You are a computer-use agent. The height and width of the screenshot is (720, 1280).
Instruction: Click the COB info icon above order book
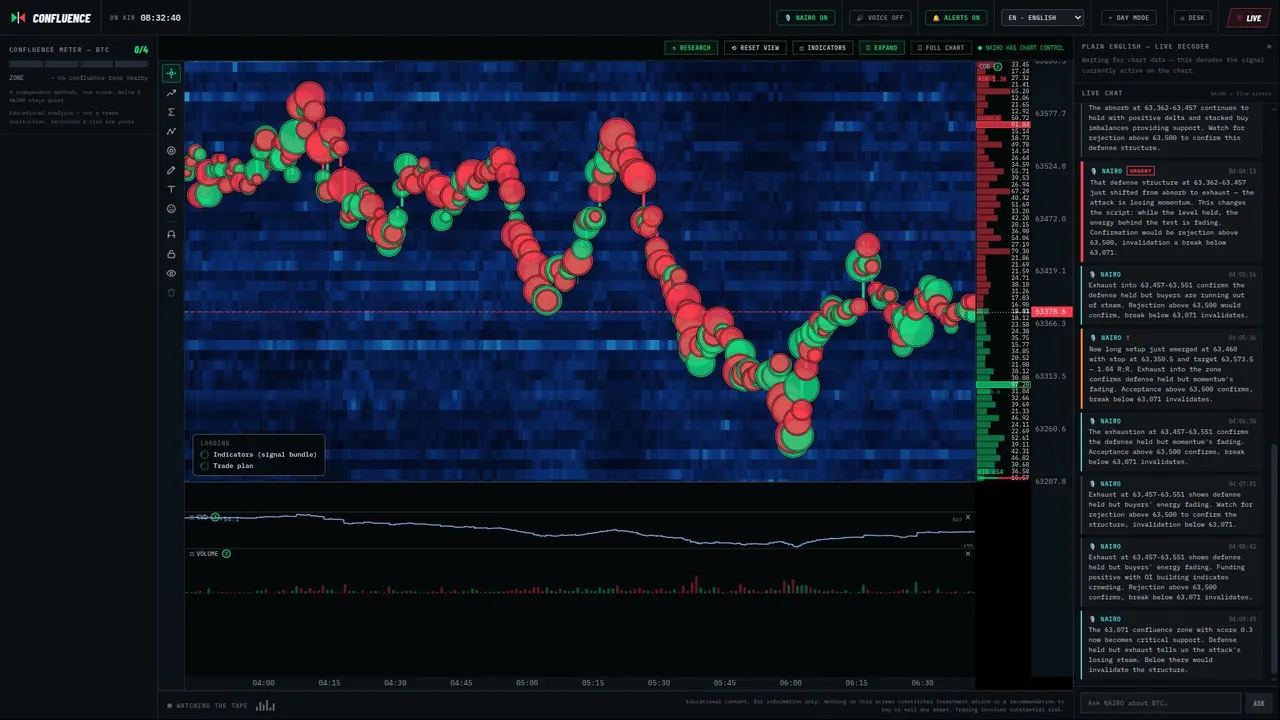pos(998,66)
